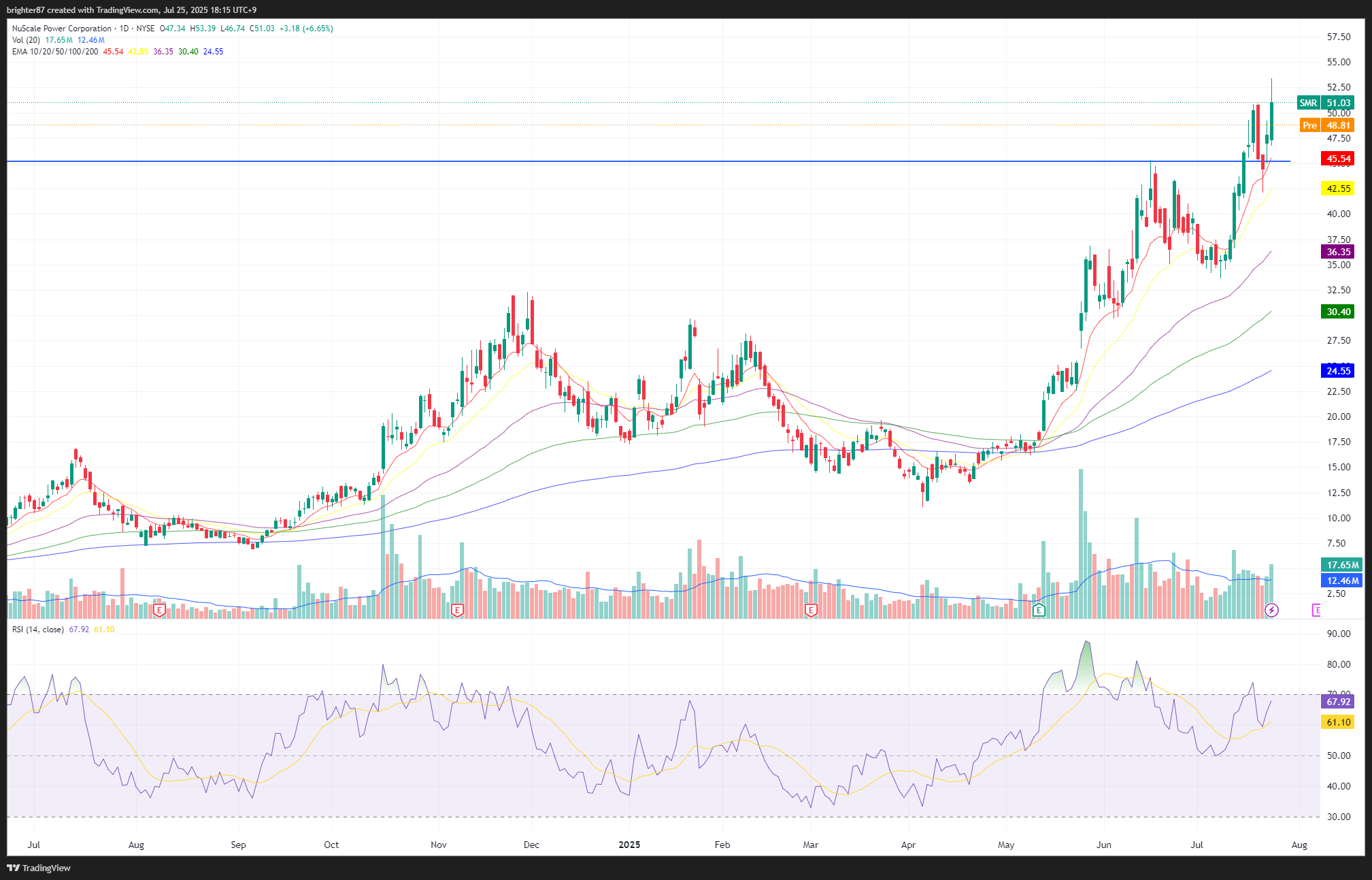This screenshot has width=1372, height=880.
Task: Click the blue 24.55 EMA price tag
Action: point(1337,371)
